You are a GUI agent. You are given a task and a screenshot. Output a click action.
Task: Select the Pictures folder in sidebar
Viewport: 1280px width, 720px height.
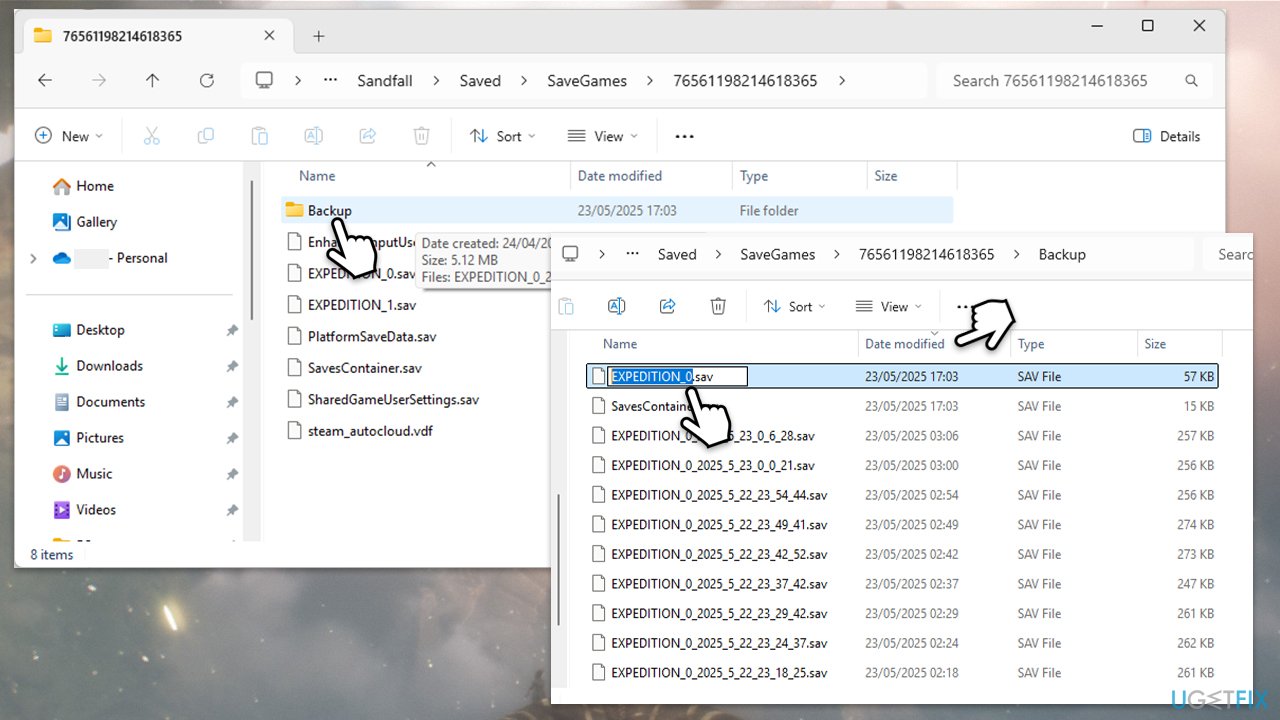pos(100,438)
